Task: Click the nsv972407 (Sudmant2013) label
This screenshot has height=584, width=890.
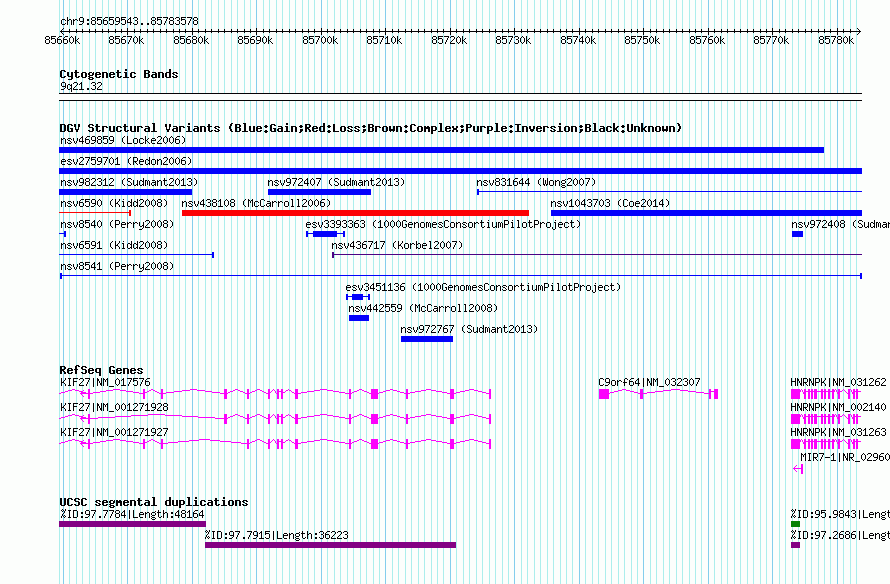Action: [336, 182]
